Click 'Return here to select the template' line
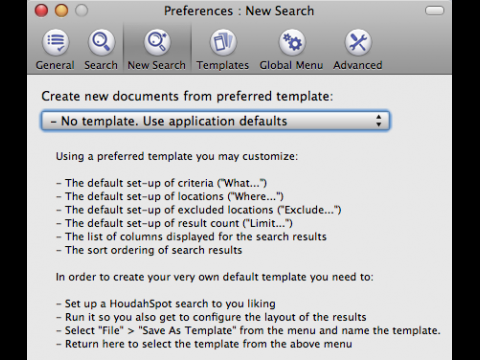 pos(204,344)
